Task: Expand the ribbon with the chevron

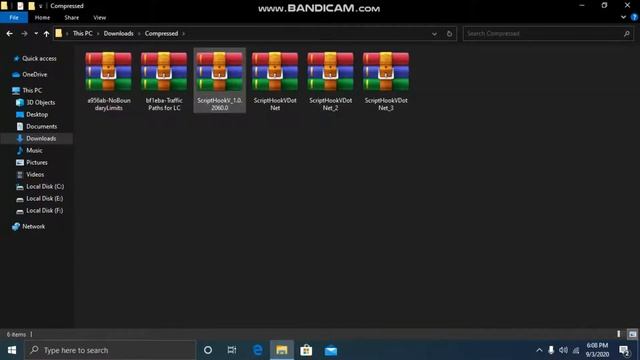Action: pyautogui.click(x=623, y=17)
